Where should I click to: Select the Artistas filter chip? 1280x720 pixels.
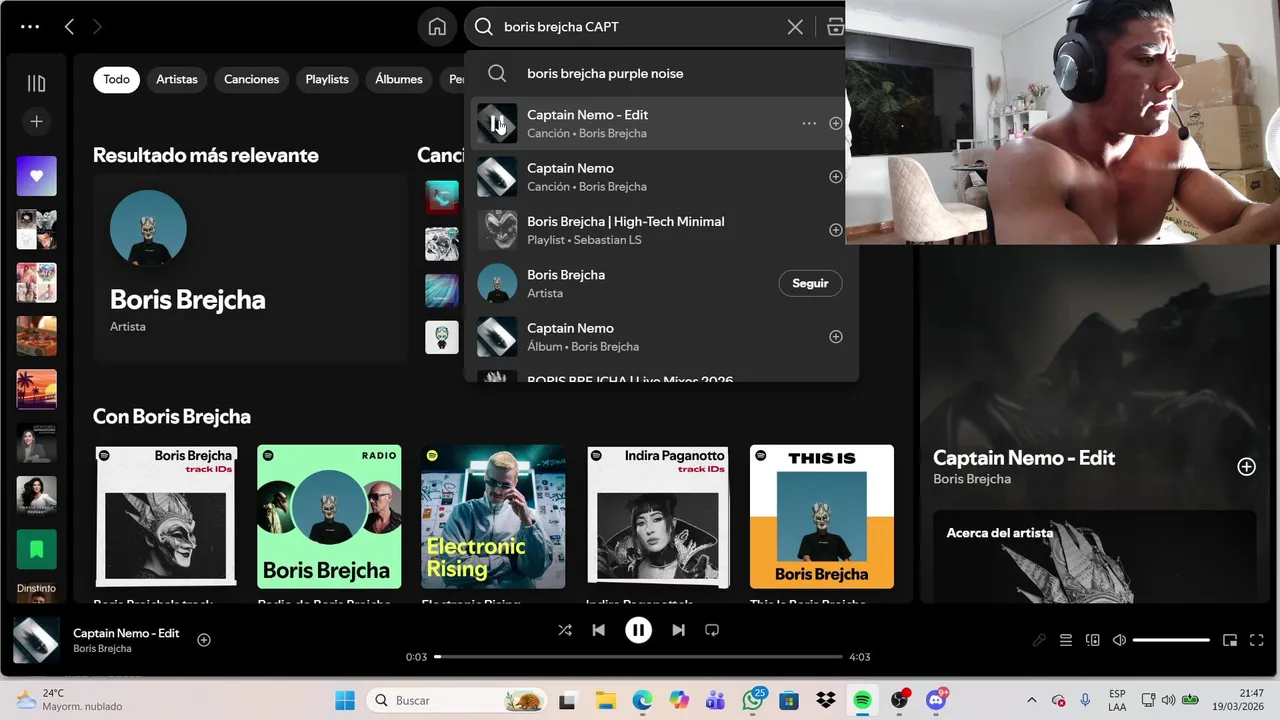pos(177,79)
